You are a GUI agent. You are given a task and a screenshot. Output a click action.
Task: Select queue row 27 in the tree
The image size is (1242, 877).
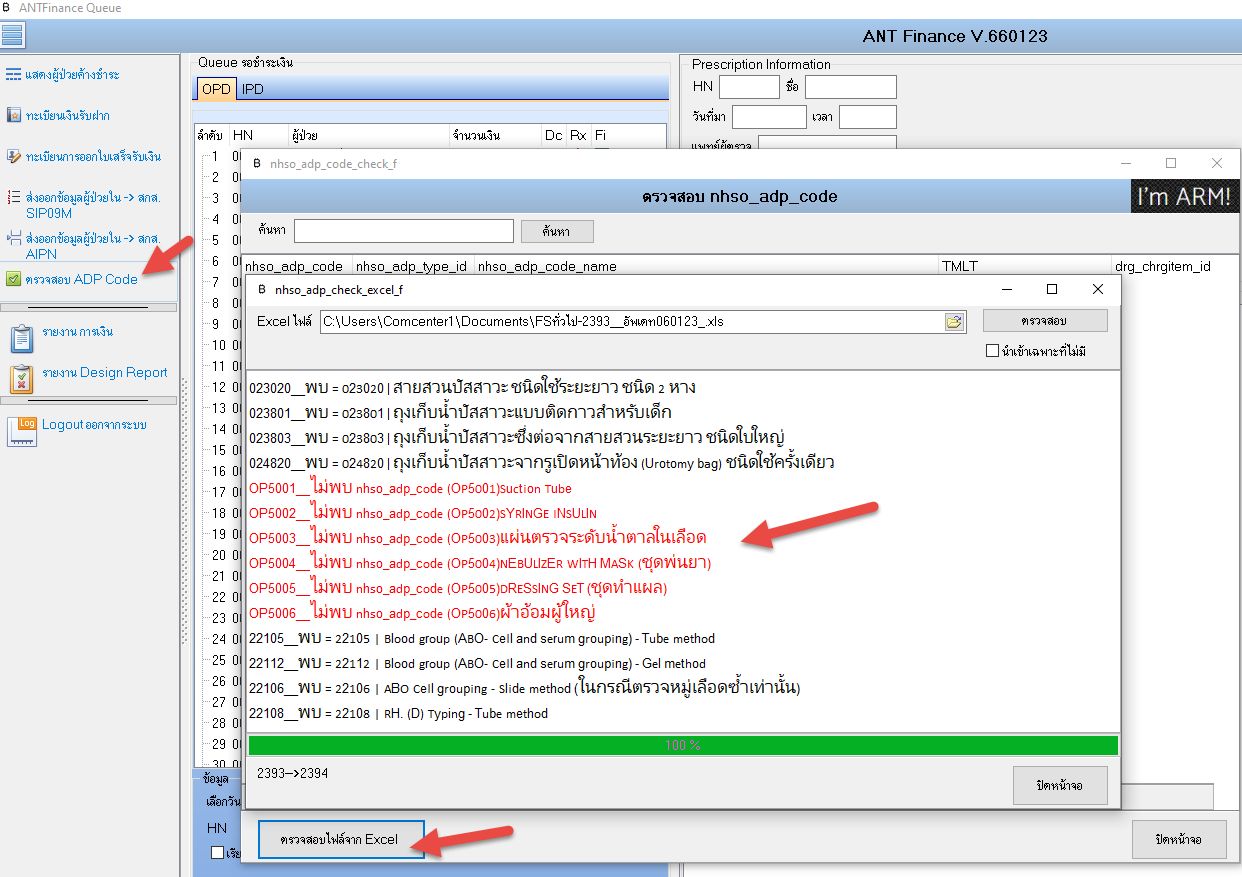click(x=219, y=702)
